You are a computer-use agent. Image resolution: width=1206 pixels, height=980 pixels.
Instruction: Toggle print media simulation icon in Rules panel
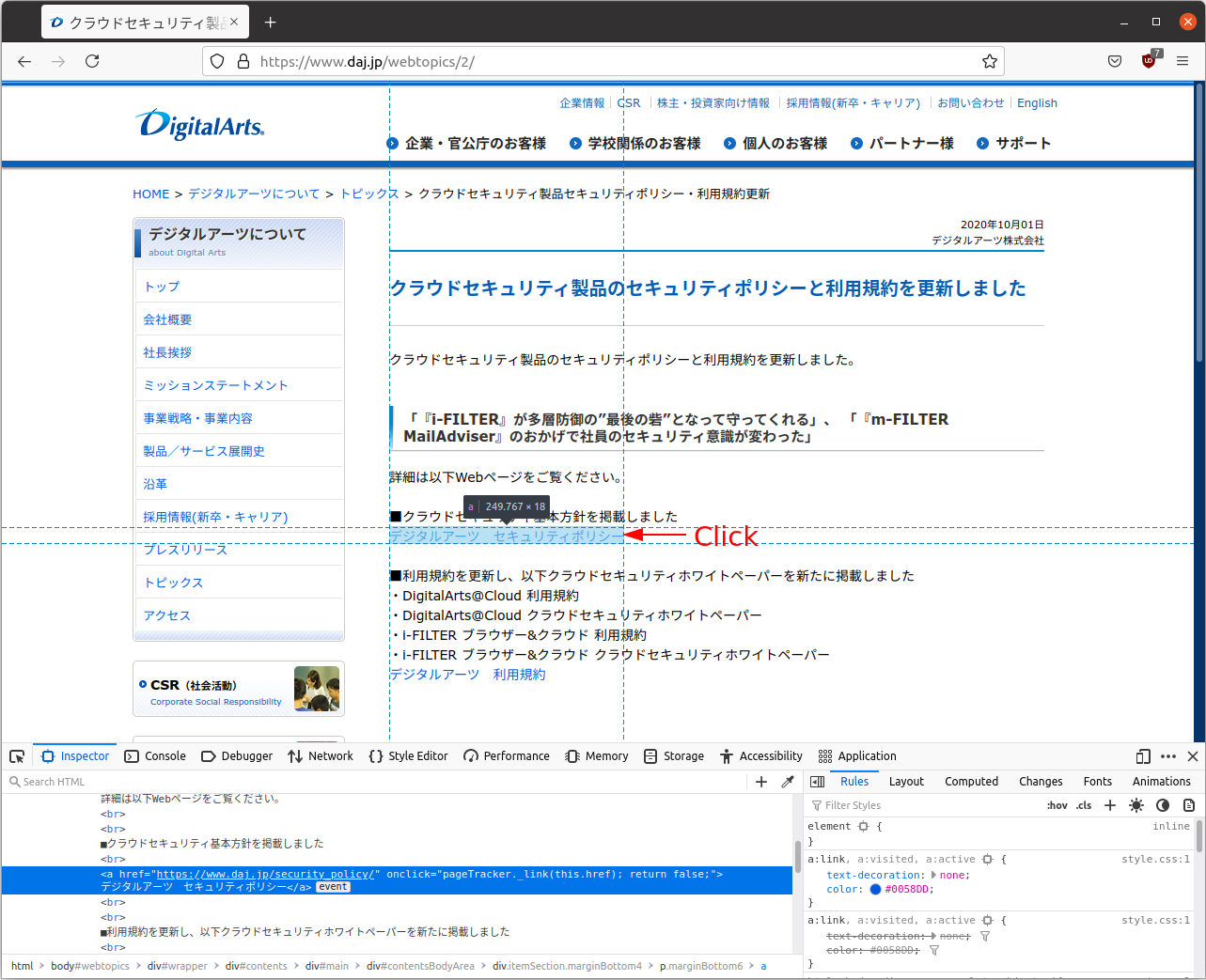click(1189, 805)
